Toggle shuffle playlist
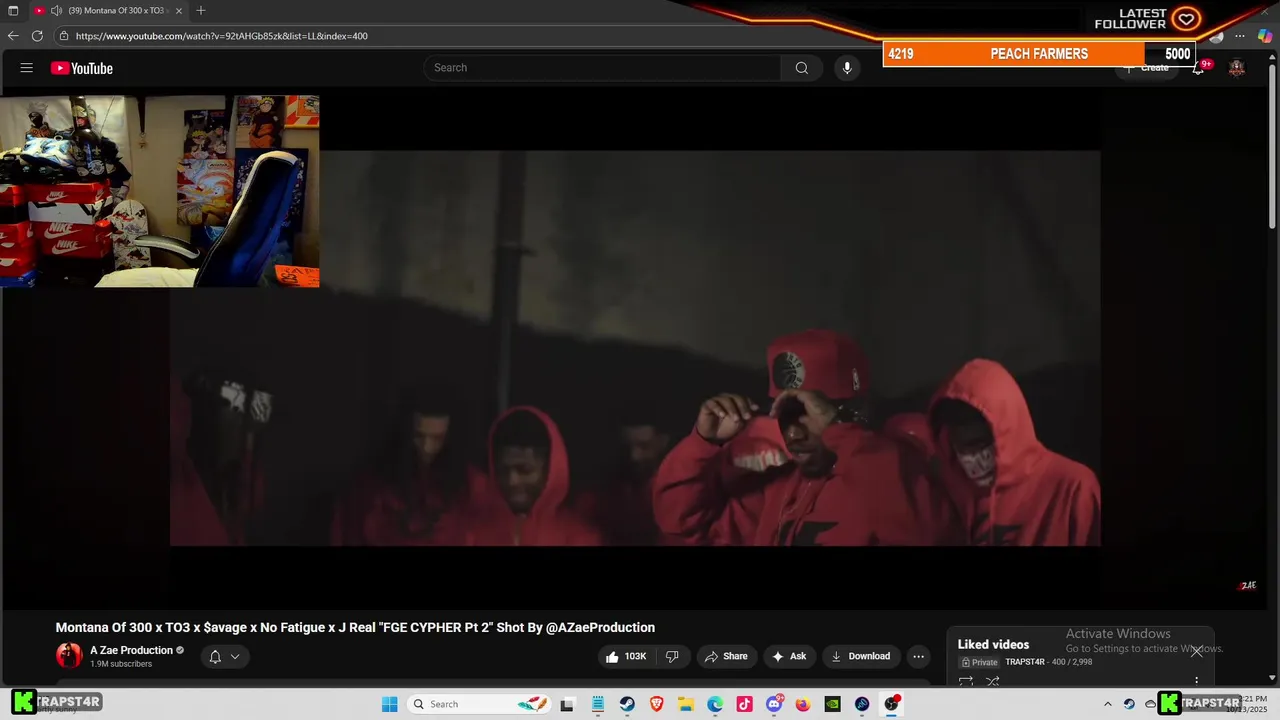Screen dimensions: 1280x720 [x=993, y=682]
